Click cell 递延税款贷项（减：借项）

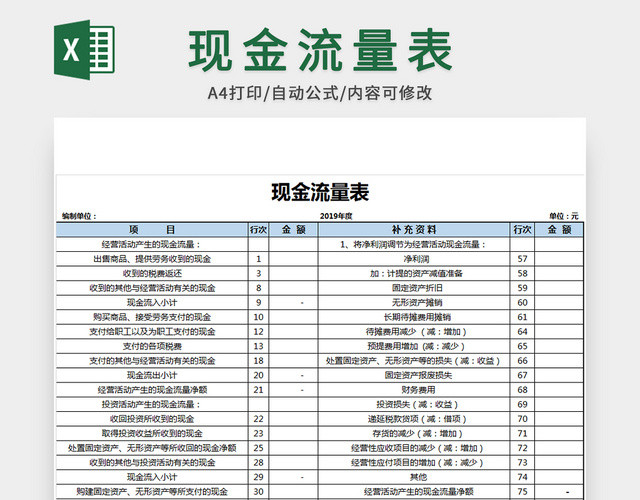pos(414,419)
